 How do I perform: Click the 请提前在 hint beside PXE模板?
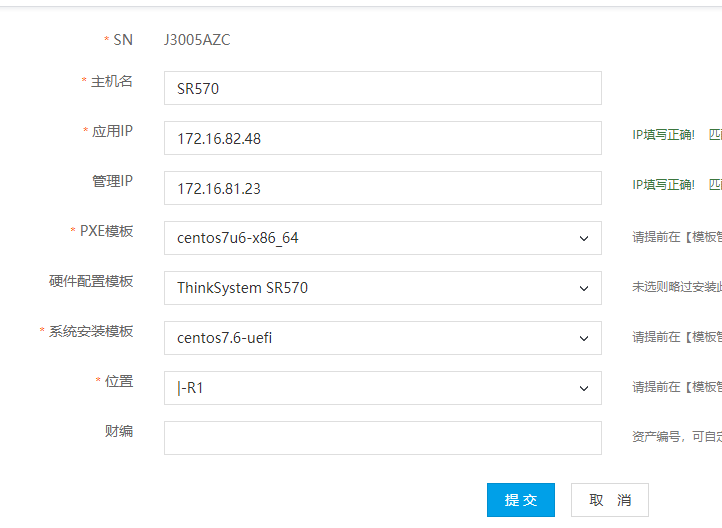(677, 237)
